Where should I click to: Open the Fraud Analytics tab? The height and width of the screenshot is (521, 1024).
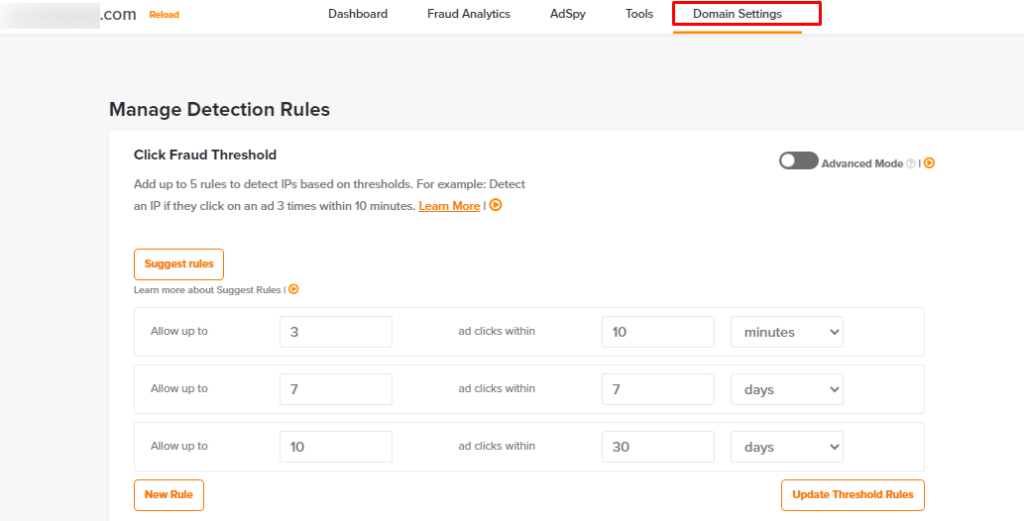[468, 14]
